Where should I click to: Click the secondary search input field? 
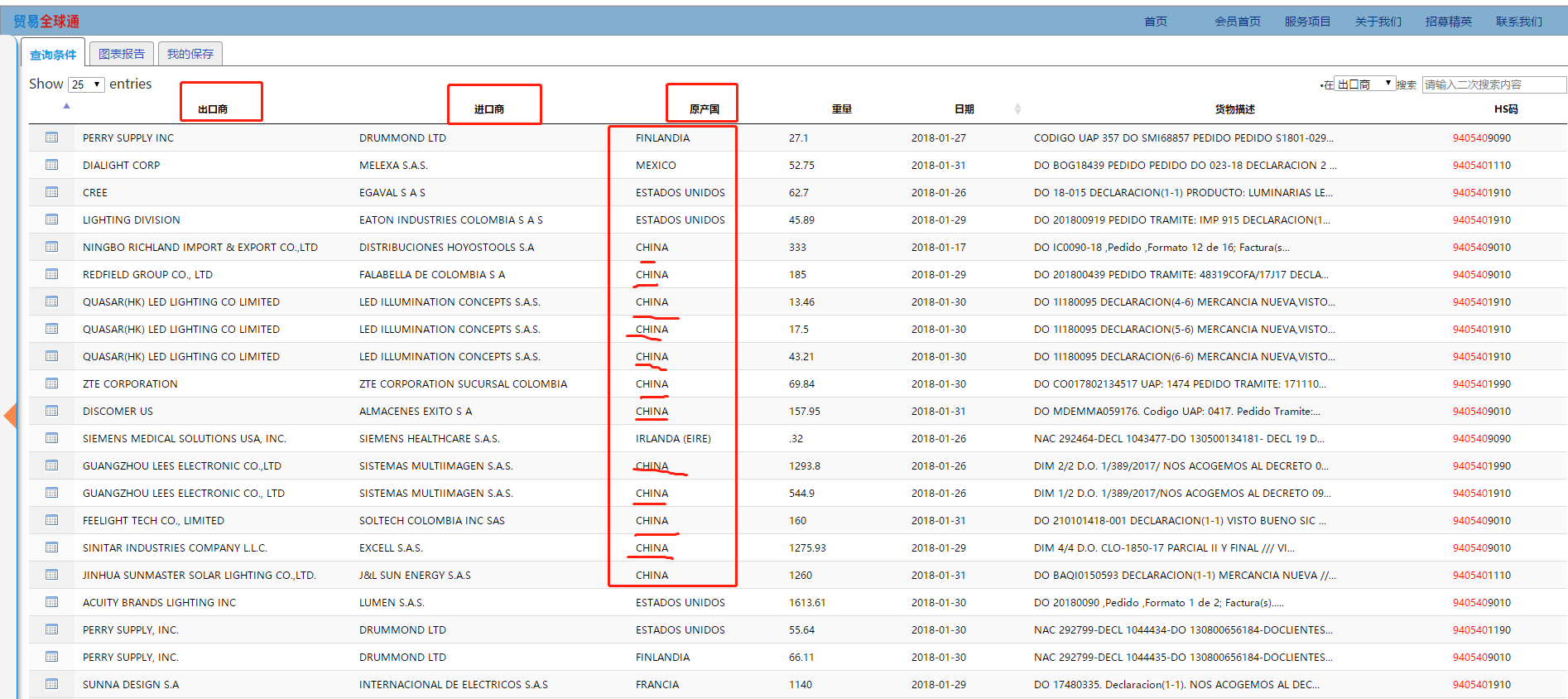[x=1493, y=84]
